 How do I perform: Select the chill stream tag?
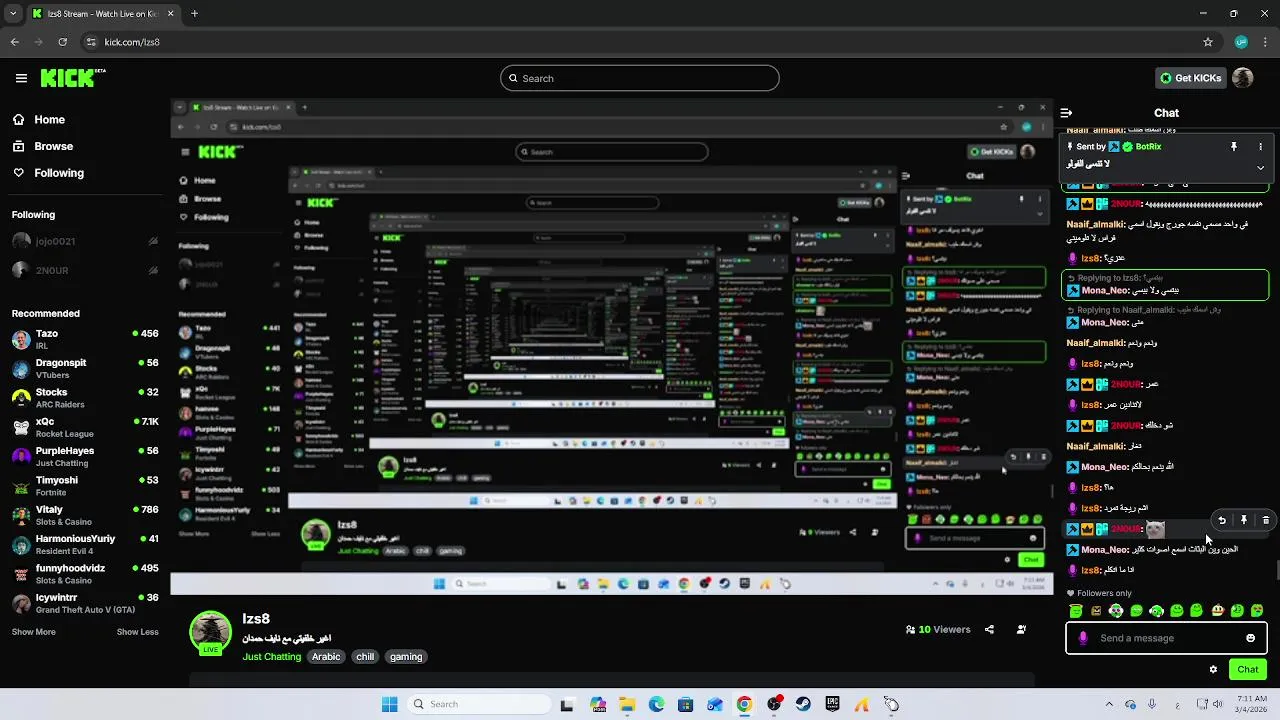[x=365, y=657]
